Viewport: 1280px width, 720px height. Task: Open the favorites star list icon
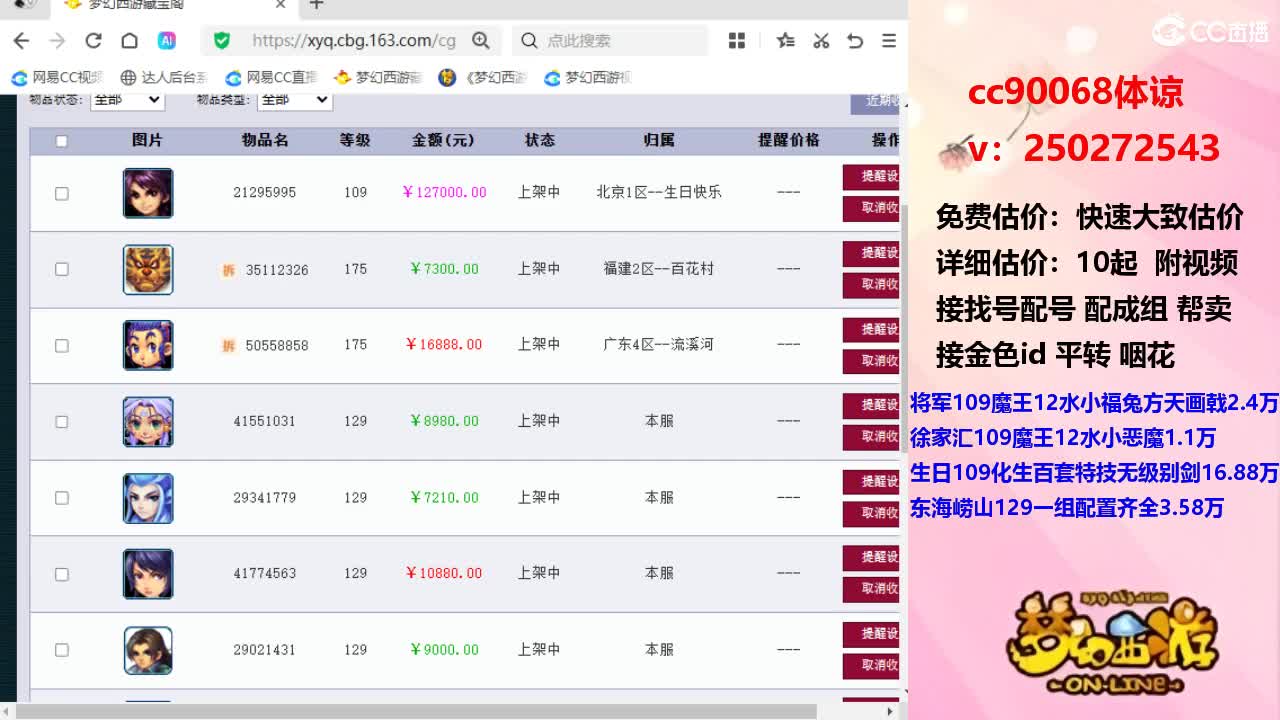tap(786, 41)
